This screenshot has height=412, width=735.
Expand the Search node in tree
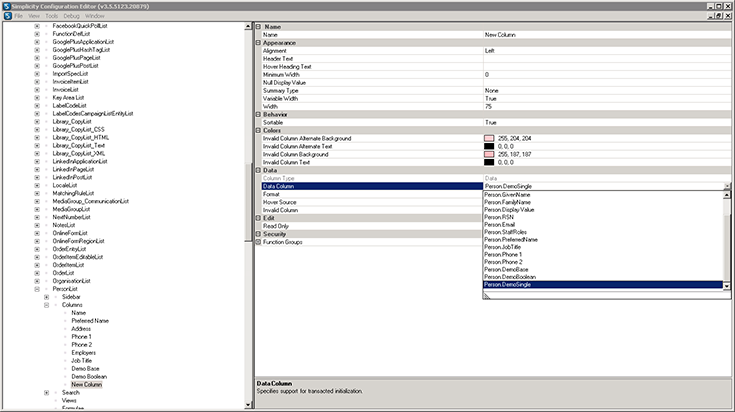47,392
